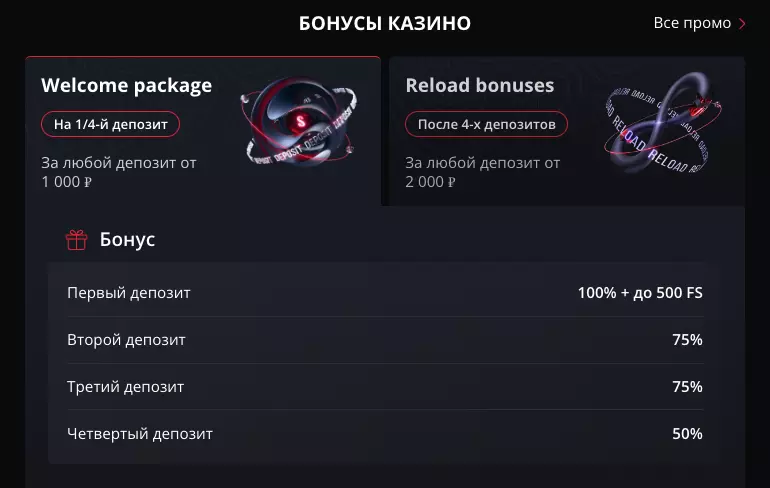Screen dimensions: 770x488
Task: Click the 1 000 ₽ minimum deposit text
Action: [x=65, y=182]
